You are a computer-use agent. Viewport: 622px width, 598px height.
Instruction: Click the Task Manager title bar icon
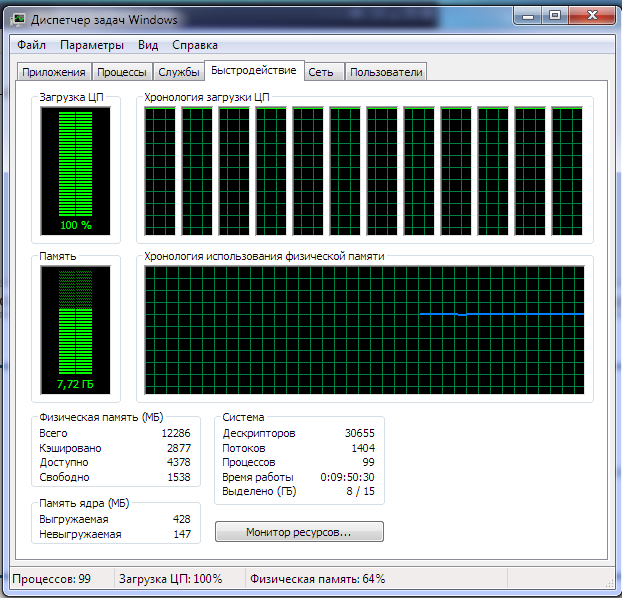(18, 20)
